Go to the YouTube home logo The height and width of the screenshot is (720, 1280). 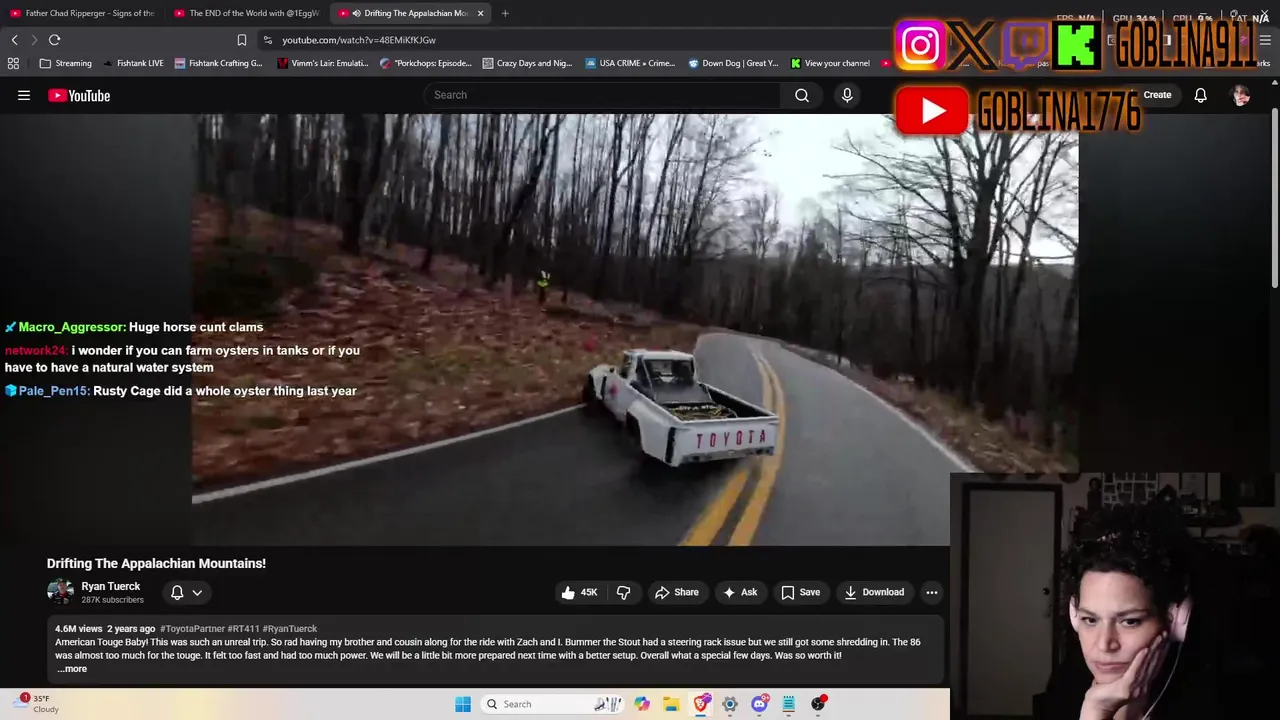pyautogui.click(x=79, y=95)
